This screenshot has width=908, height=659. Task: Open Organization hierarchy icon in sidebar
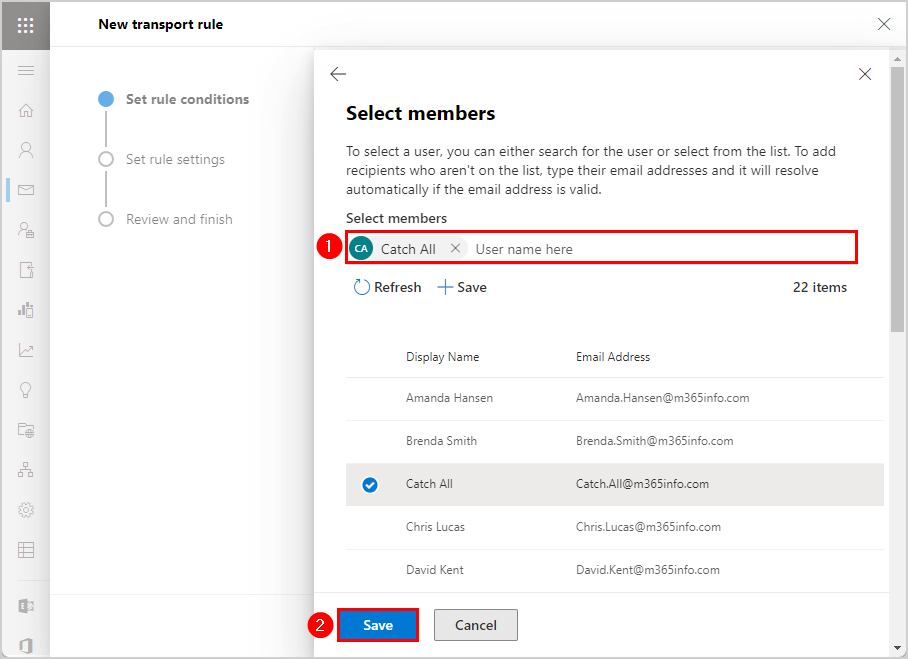point(26,470)
